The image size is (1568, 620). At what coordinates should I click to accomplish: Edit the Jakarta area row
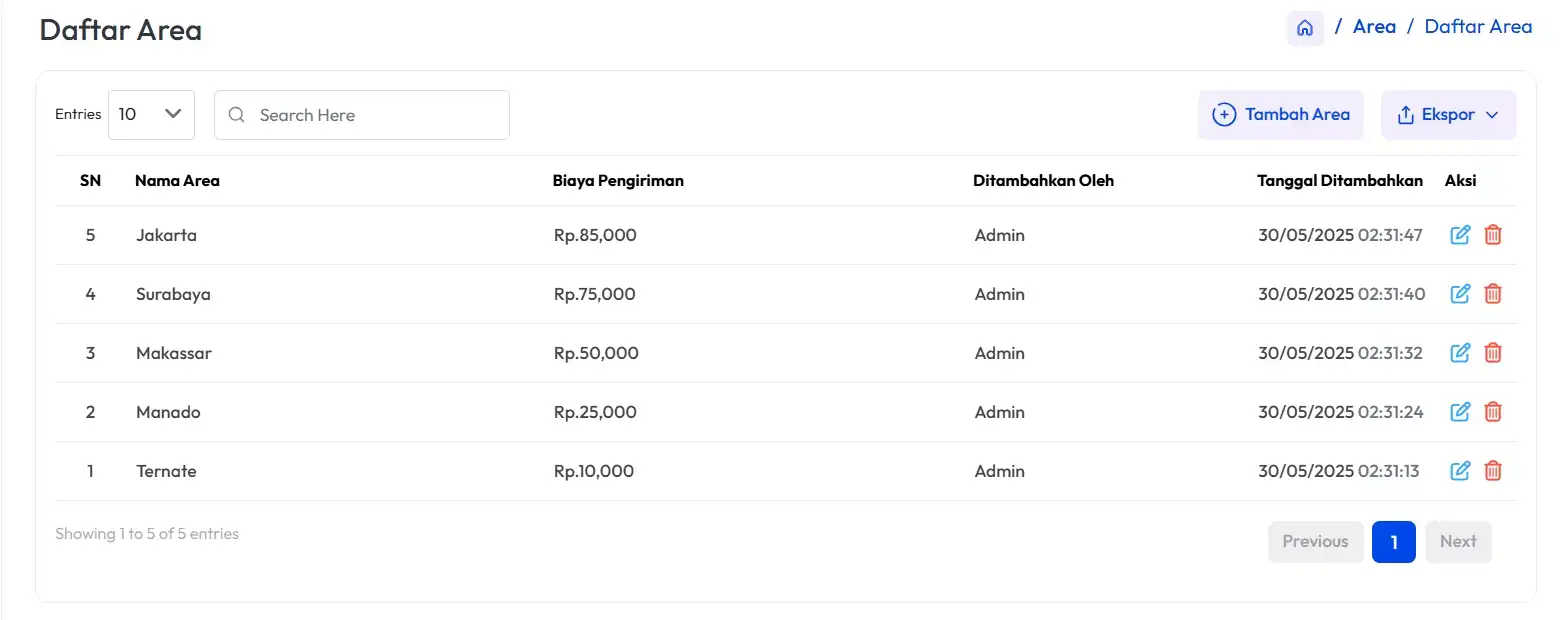(x=1460, y=235)
